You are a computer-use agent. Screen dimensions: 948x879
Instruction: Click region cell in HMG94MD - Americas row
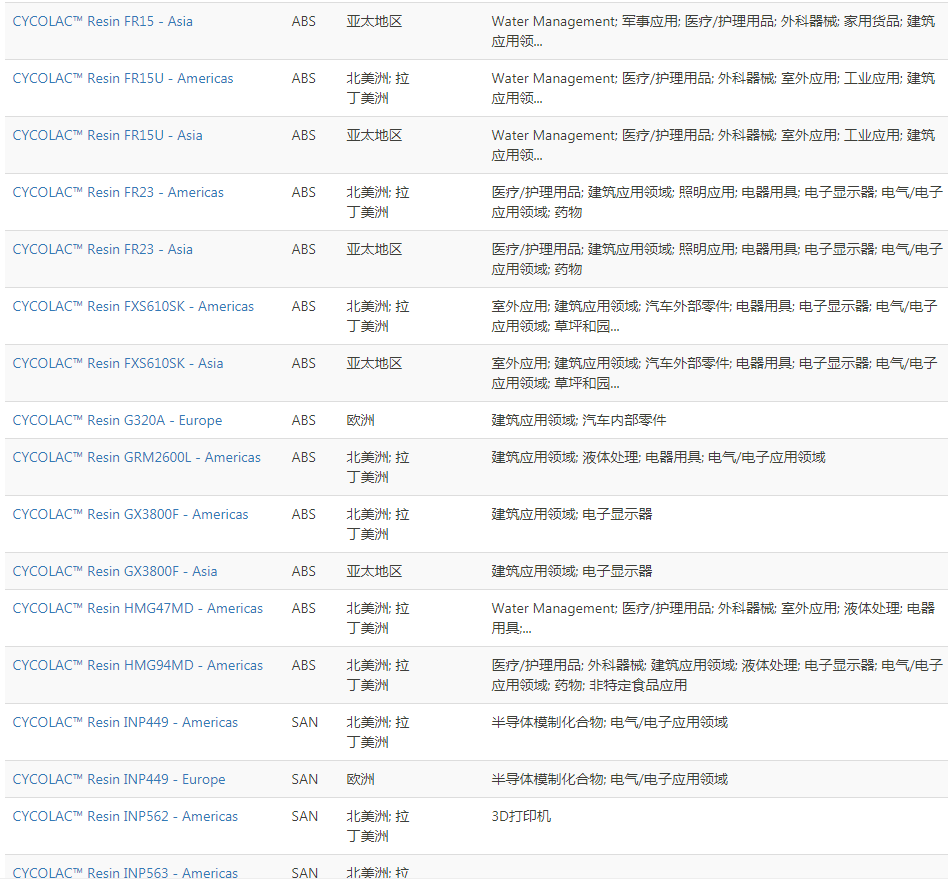[x=378, y=675]
